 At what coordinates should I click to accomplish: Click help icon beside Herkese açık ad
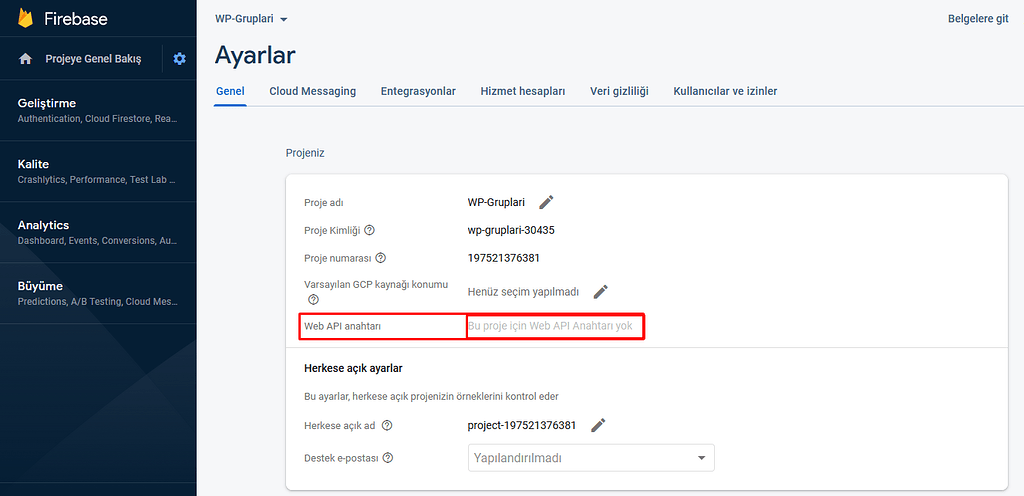coord(387,425)
